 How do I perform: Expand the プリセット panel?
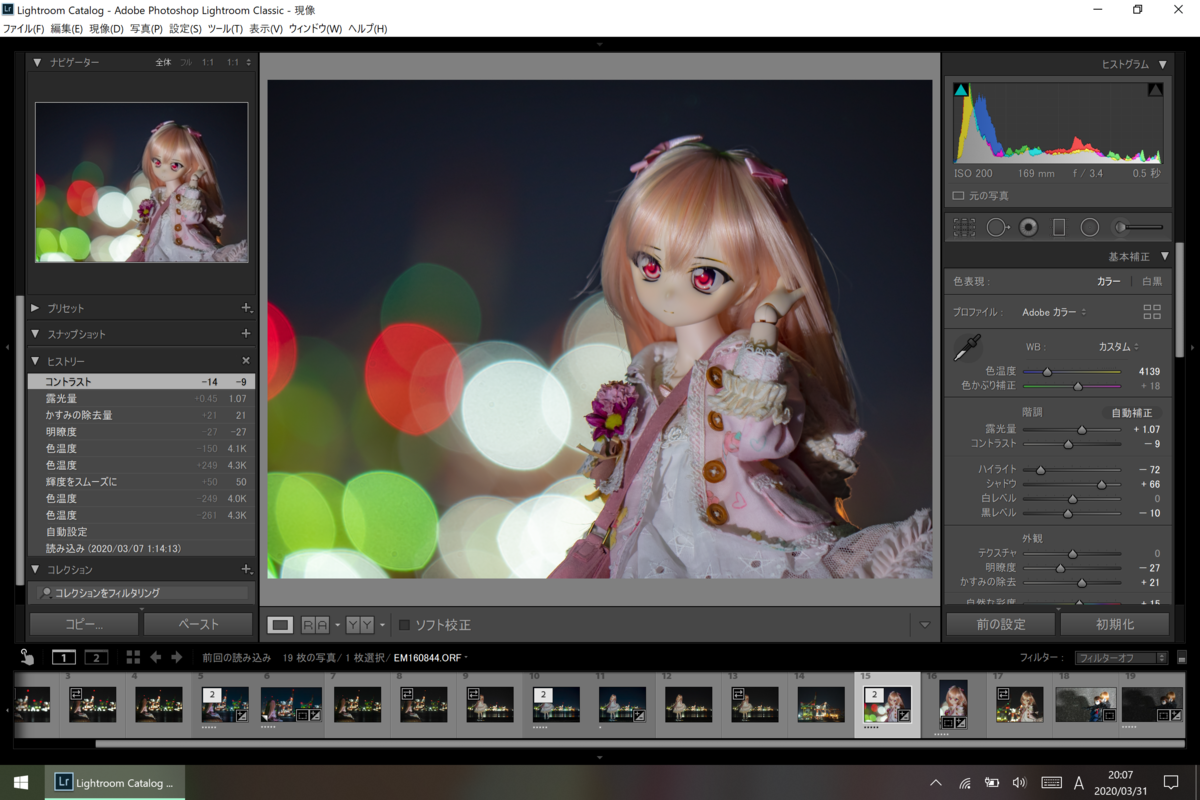[36, 308]
